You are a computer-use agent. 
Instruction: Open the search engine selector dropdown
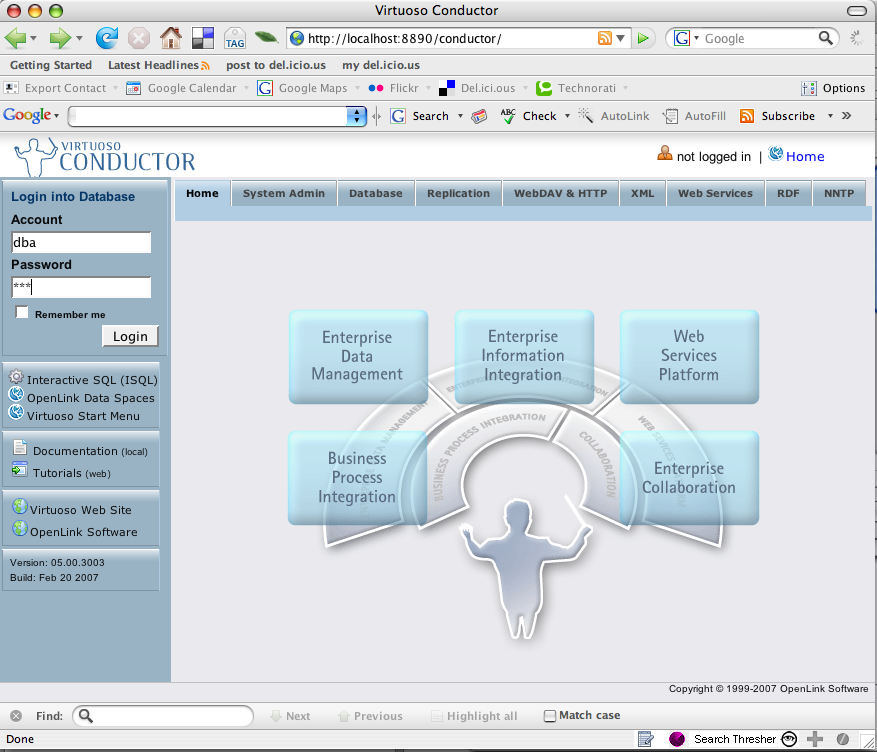pos(697,38)
